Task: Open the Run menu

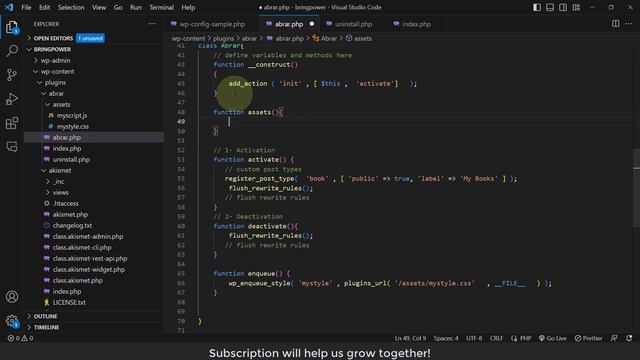Action: click(136, 7)
